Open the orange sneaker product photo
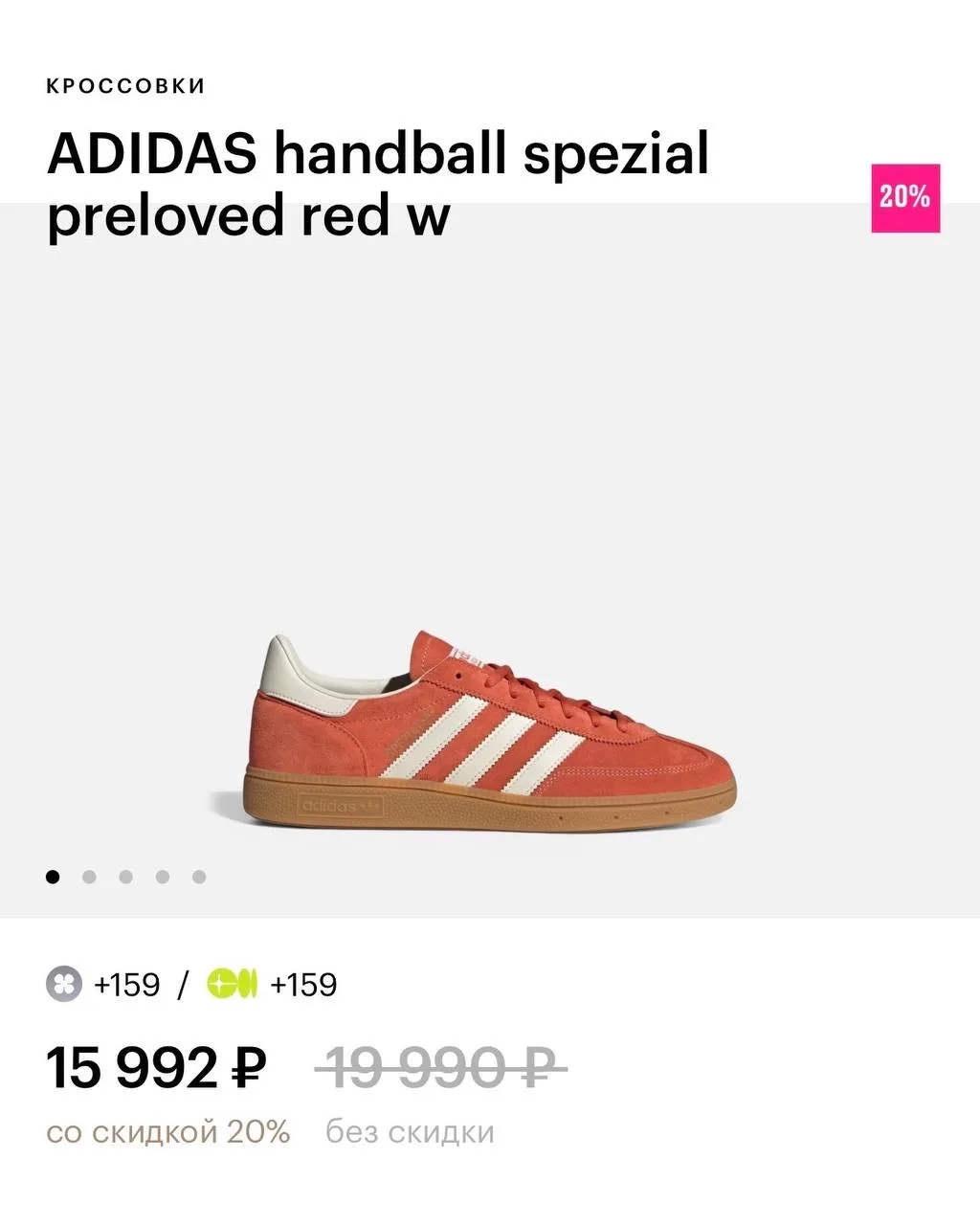The width and height of the screenshot is (980, 1225). 473,733
